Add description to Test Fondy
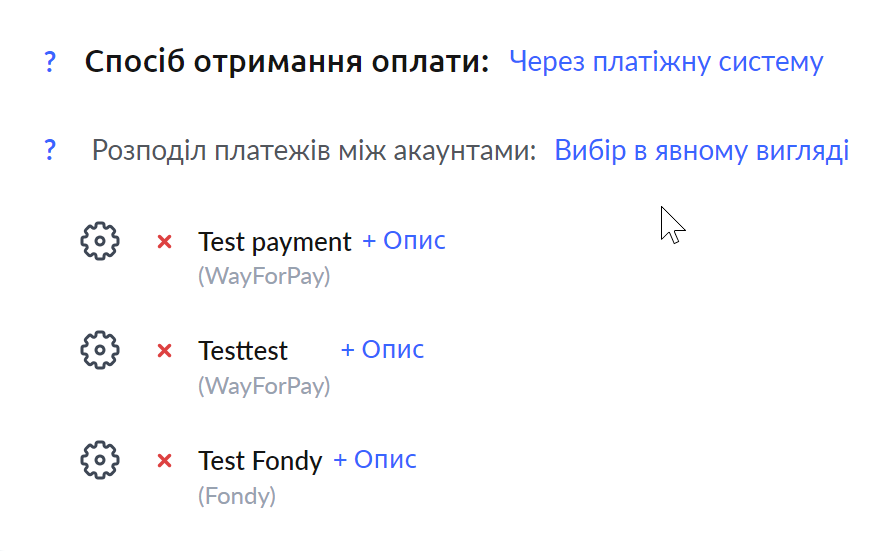894x551 pixels. point(375,459)
